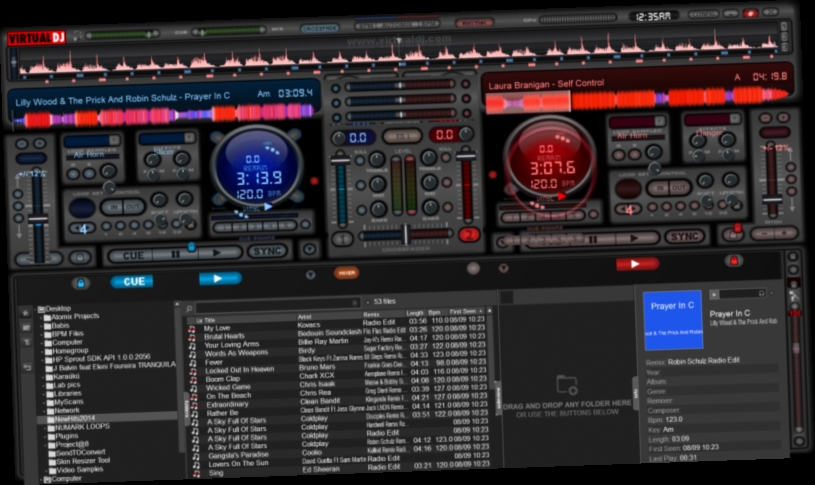Open the RHYTHM tab at top
The image size is (815, 485).
click(475, 23)
